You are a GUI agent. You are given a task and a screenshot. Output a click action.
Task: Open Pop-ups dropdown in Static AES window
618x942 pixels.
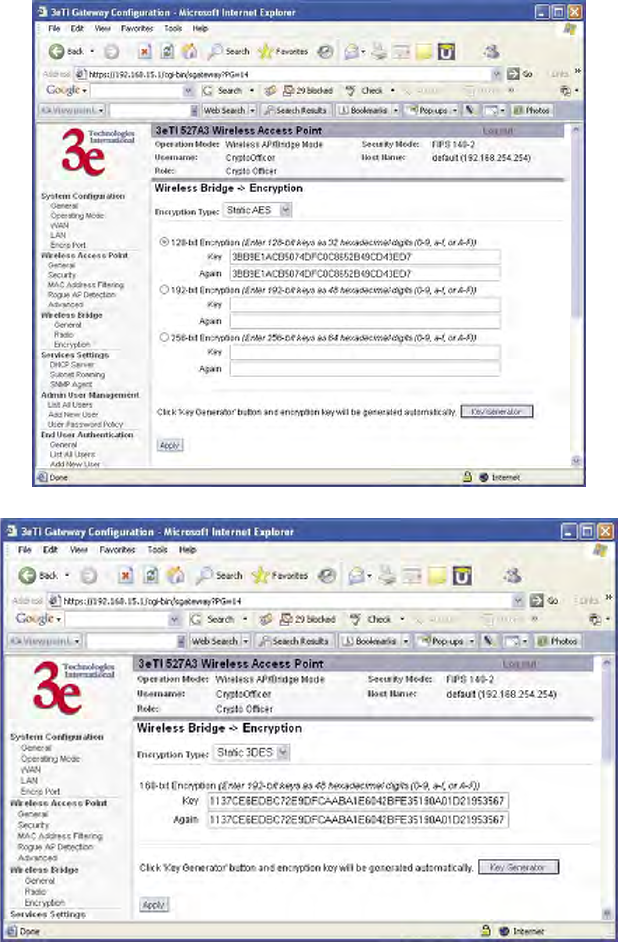point(455,111)
